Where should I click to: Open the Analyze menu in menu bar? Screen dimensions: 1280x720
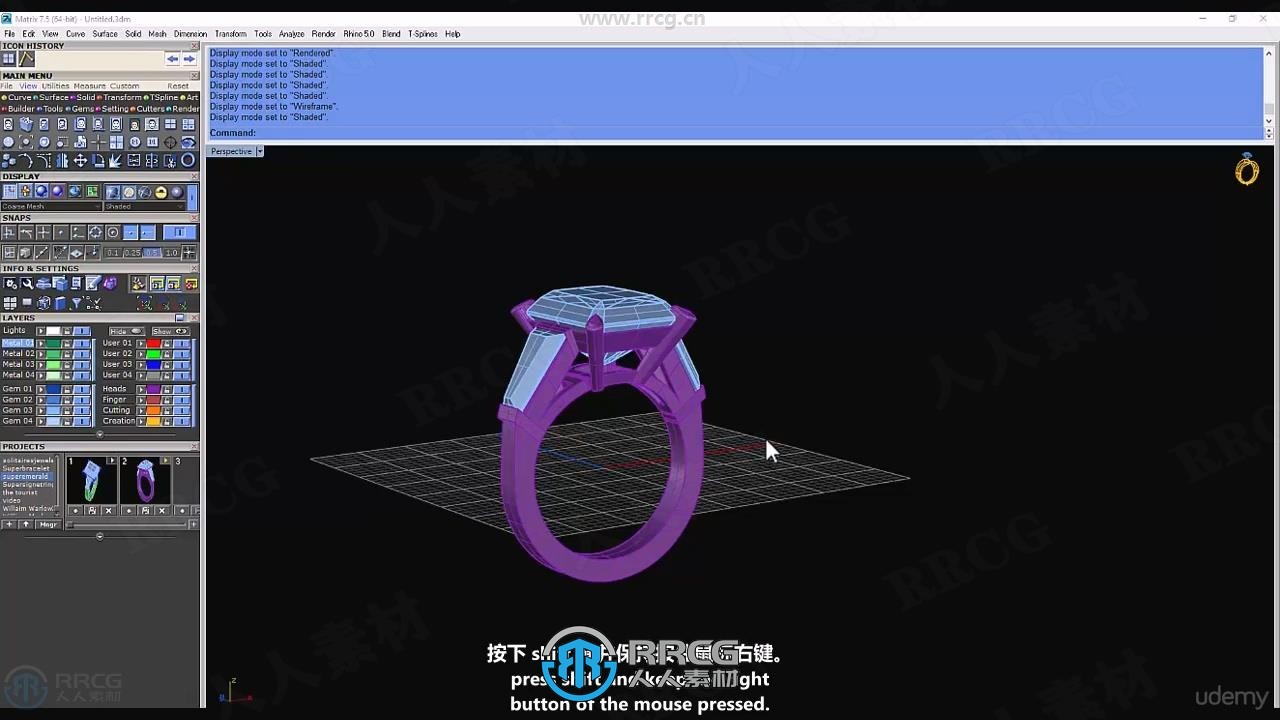click(292, 34)
